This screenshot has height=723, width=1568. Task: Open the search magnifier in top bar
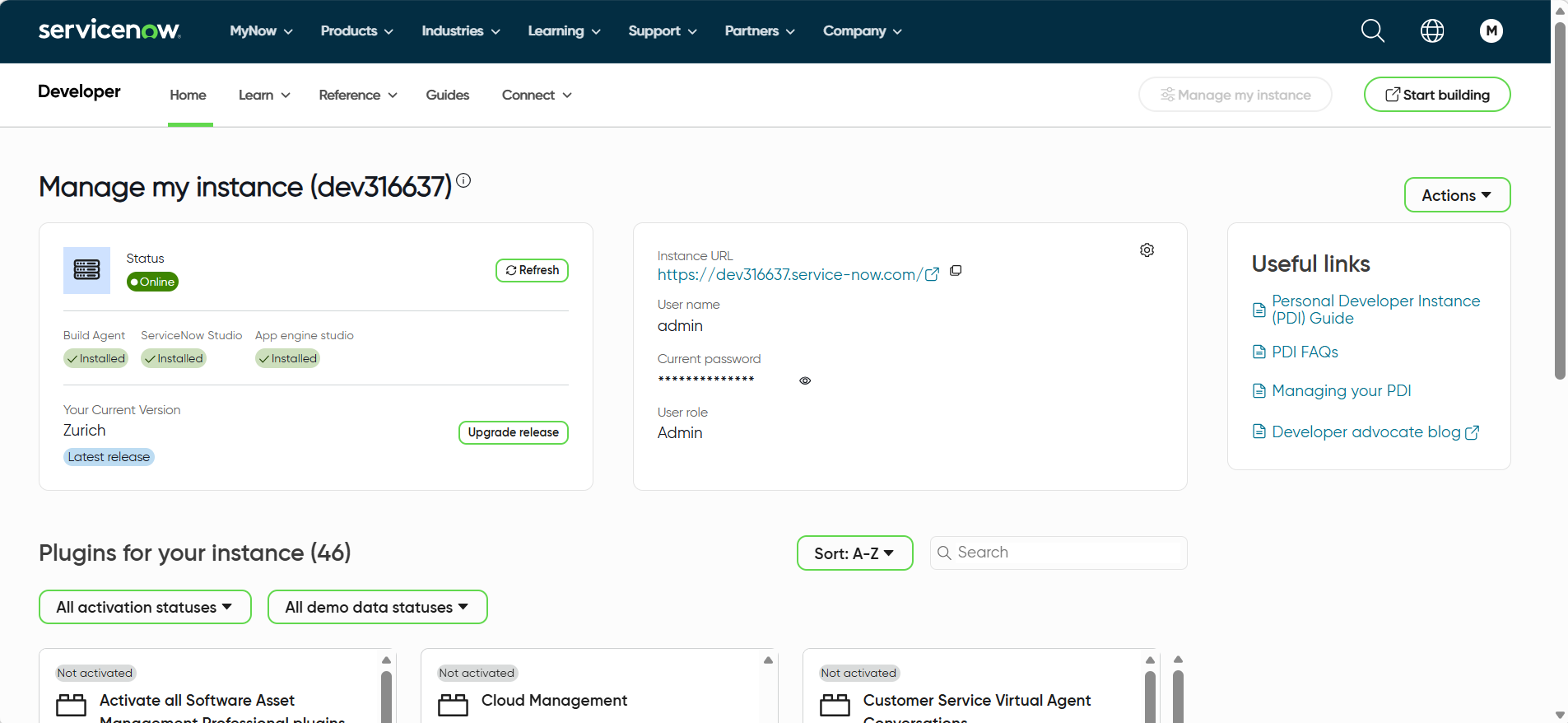[x=1373, y=31]
